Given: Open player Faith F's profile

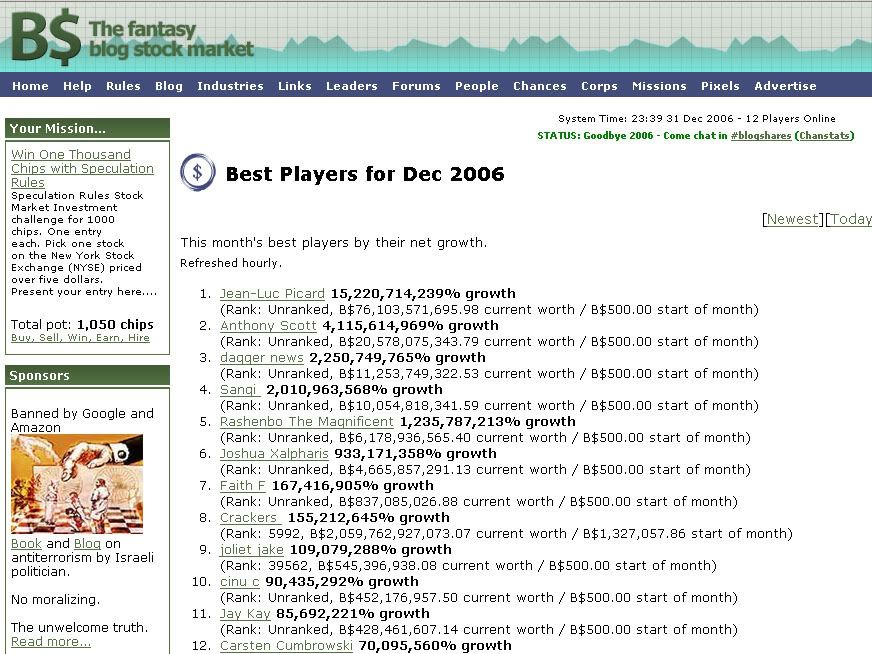Looking at the screenshot, I should coord(242,485).
